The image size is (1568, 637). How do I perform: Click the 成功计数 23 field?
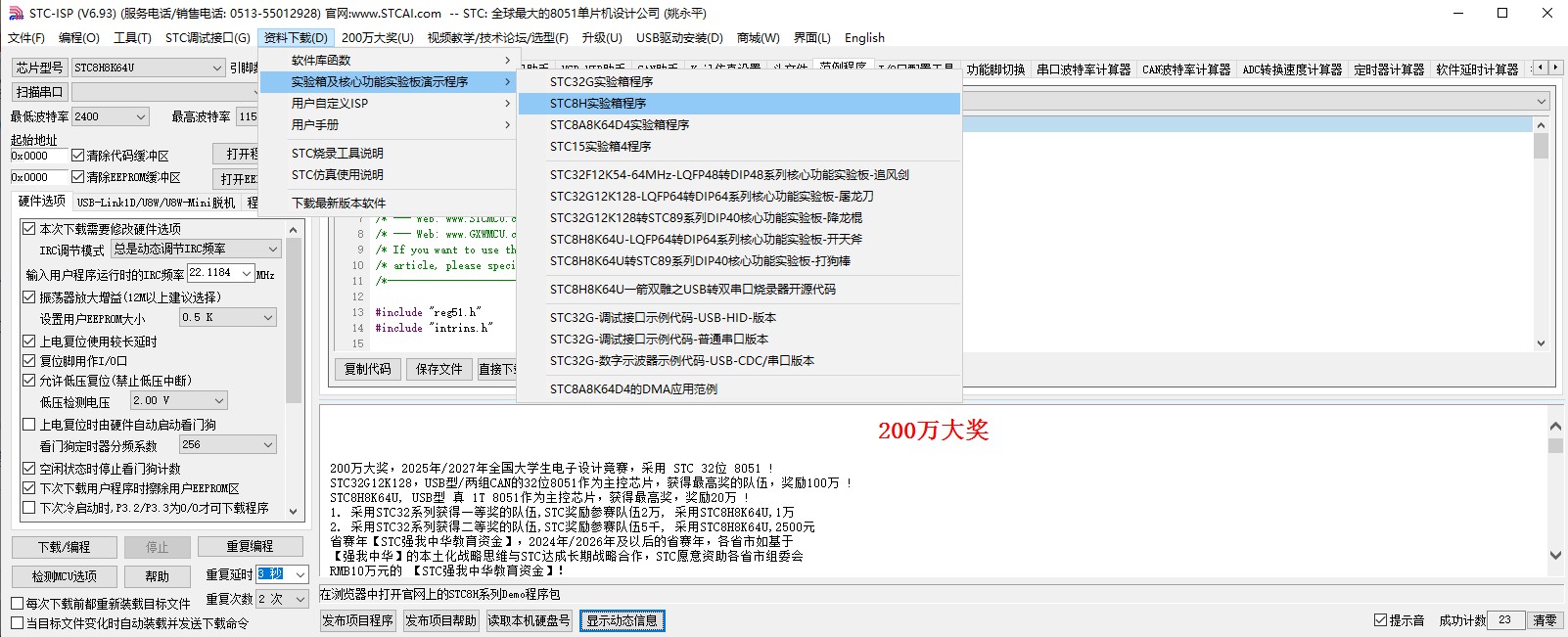(1505, 620)
